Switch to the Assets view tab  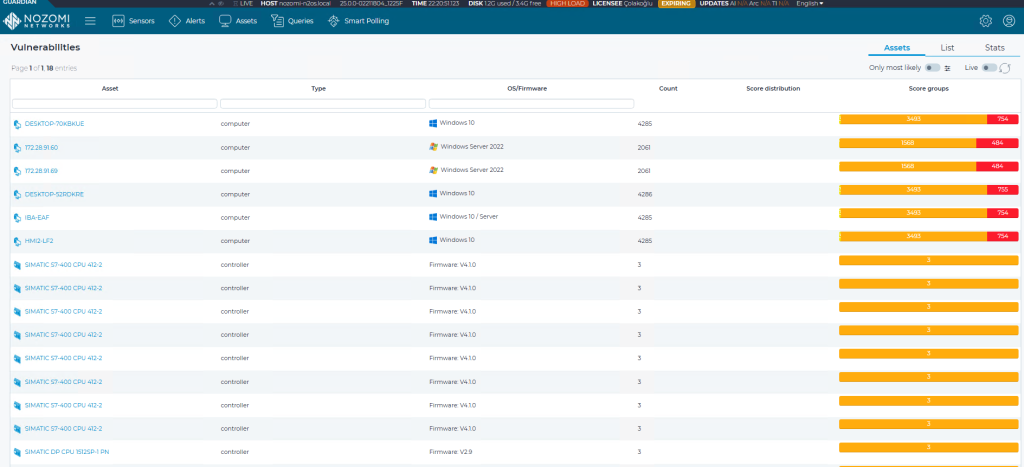pos(897,48)
